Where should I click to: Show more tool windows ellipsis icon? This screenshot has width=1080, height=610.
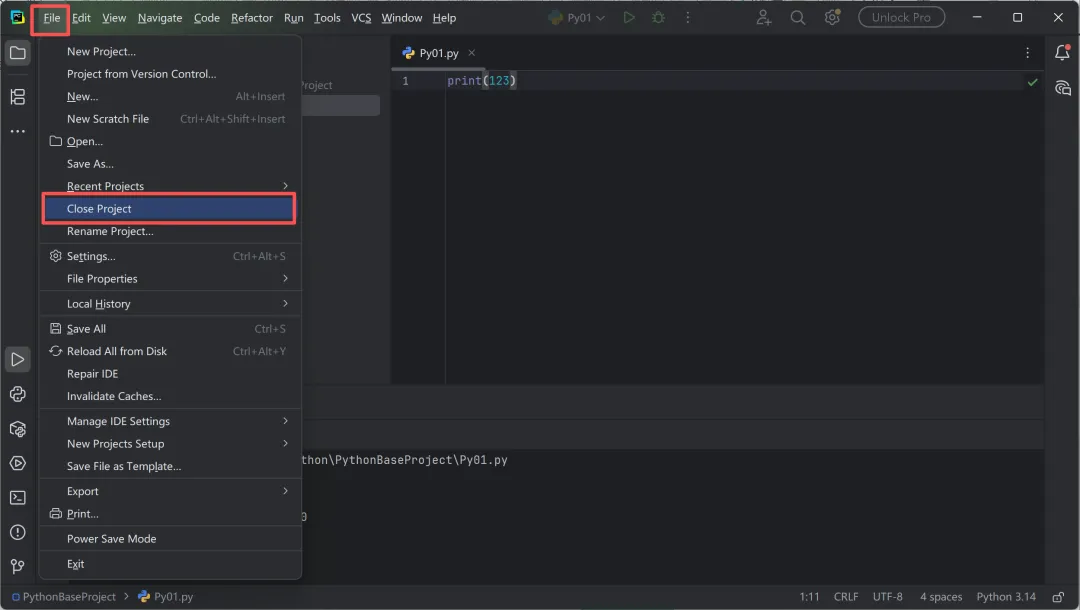coord(18,131)
